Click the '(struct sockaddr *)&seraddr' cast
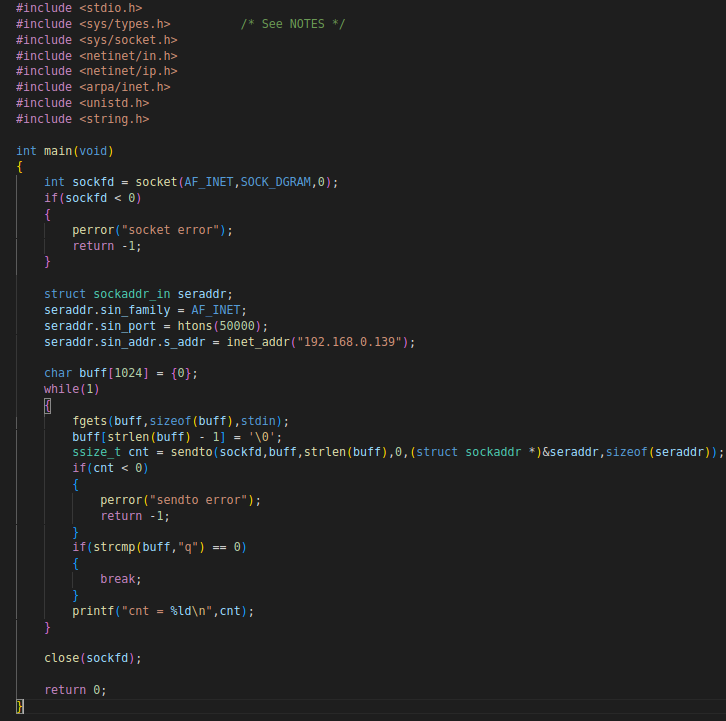 pyautogui.click(x=505, y=452)
